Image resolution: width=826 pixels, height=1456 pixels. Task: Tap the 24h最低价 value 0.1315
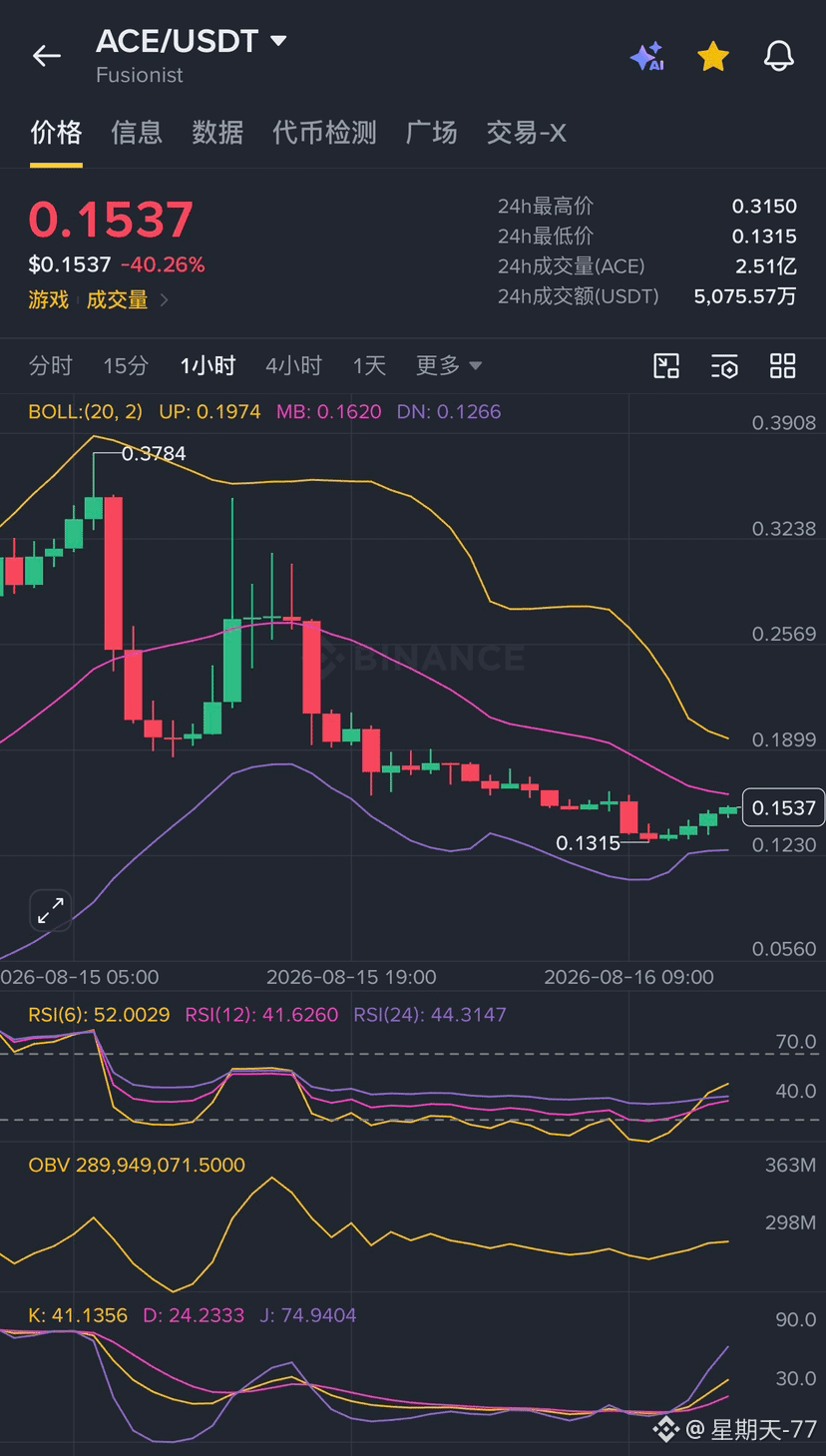coord(764,236)
